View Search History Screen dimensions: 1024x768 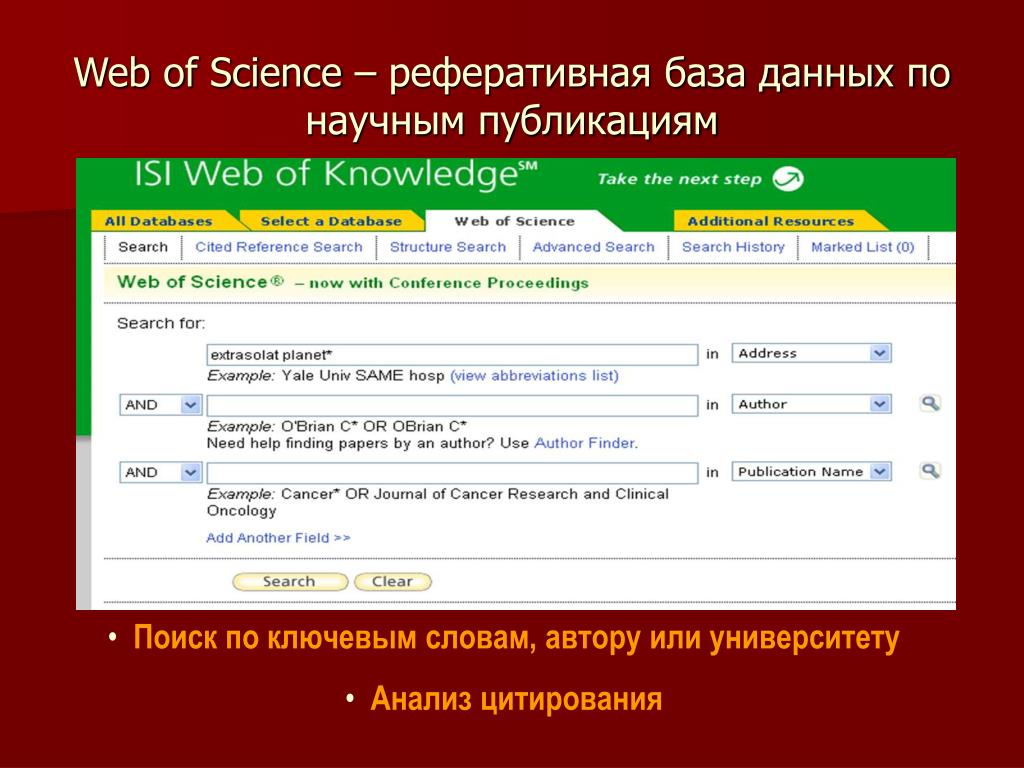click(733, 247)
